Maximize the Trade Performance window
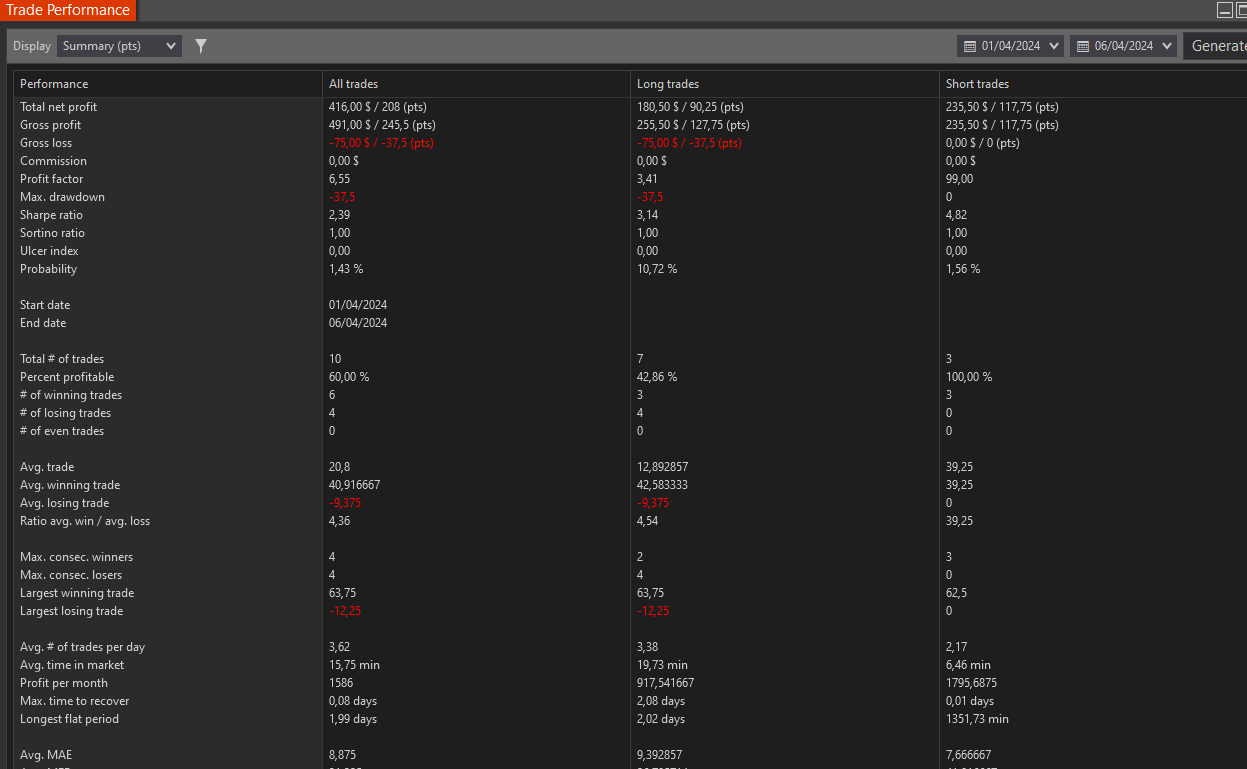 [x=1241, y=10]
